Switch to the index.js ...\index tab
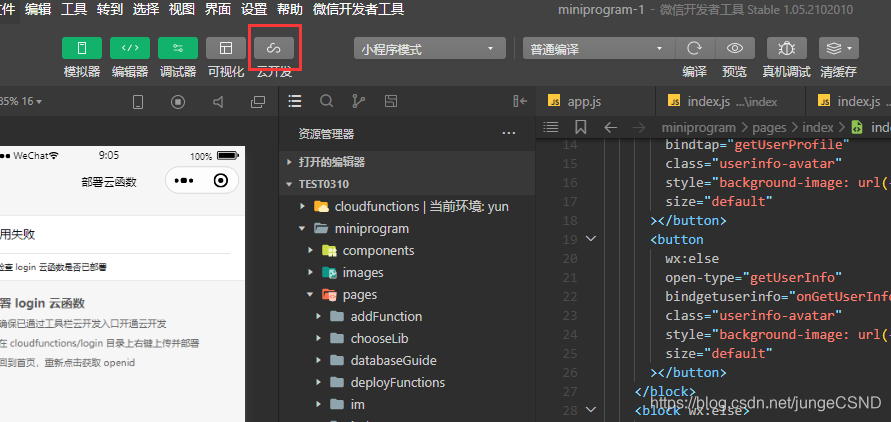Viewport: 891px width, 422px height. [x=730, y=102]
